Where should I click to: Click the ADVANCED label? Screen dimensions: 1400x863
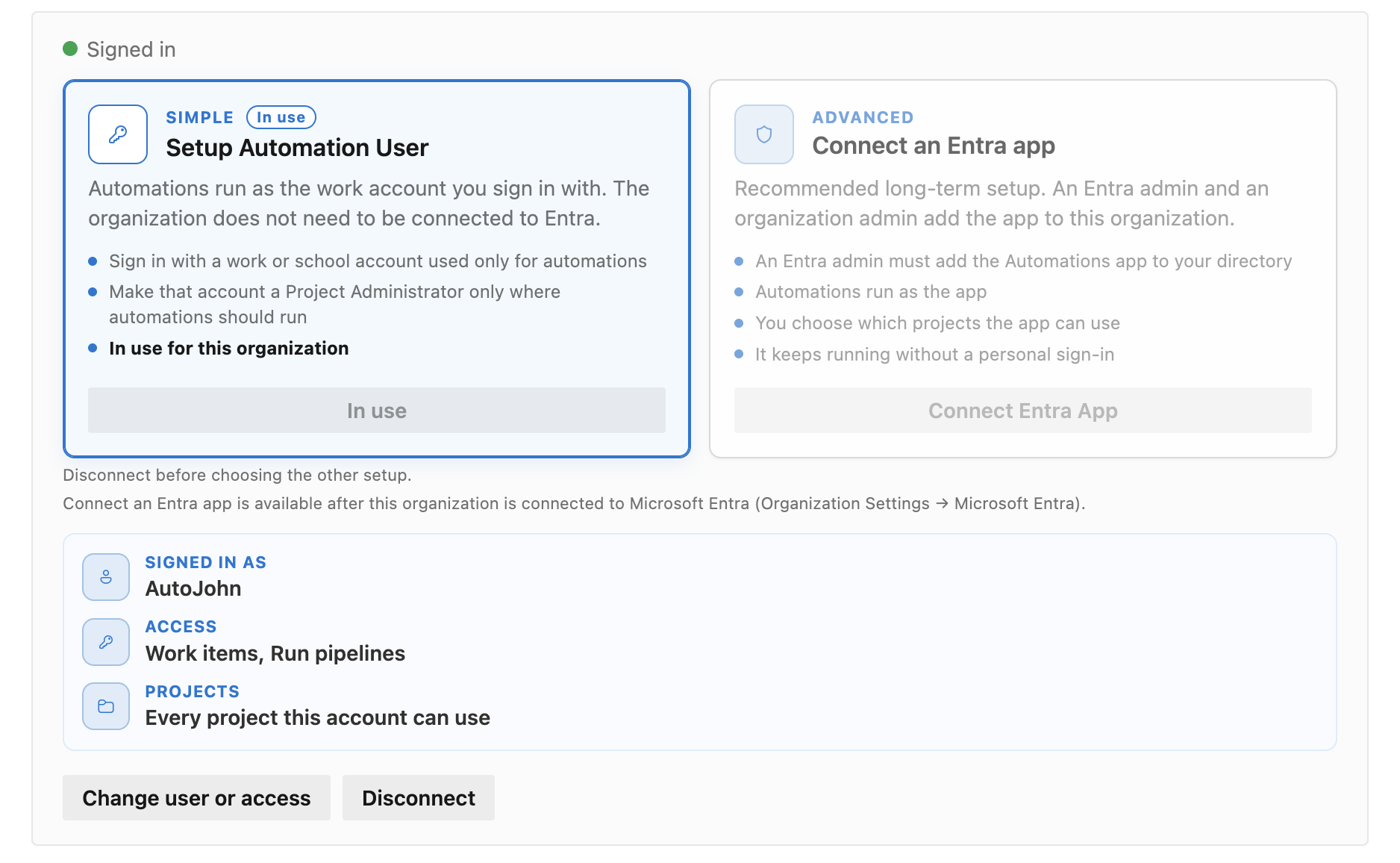(863, 117)
